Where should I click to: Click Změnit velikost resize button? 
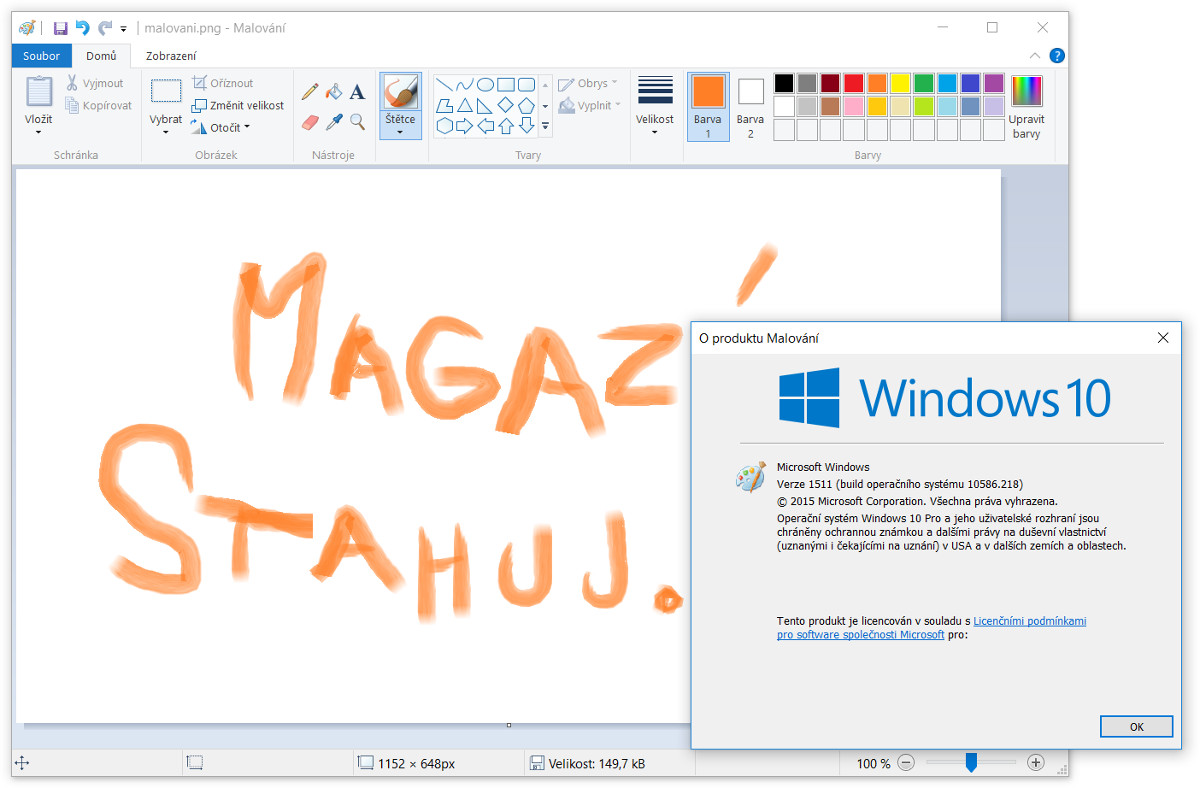238,105
